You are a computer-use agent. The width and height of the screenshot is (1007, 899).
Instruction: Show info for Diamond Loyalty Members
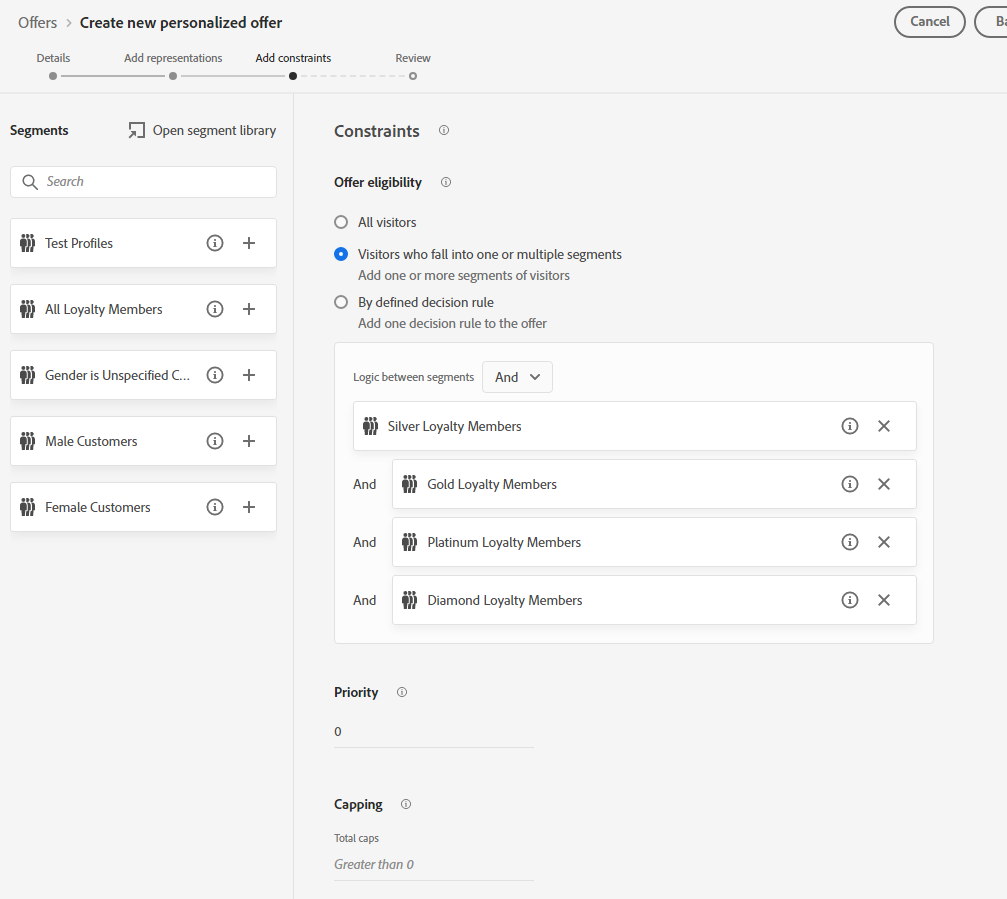click(850, 600)
